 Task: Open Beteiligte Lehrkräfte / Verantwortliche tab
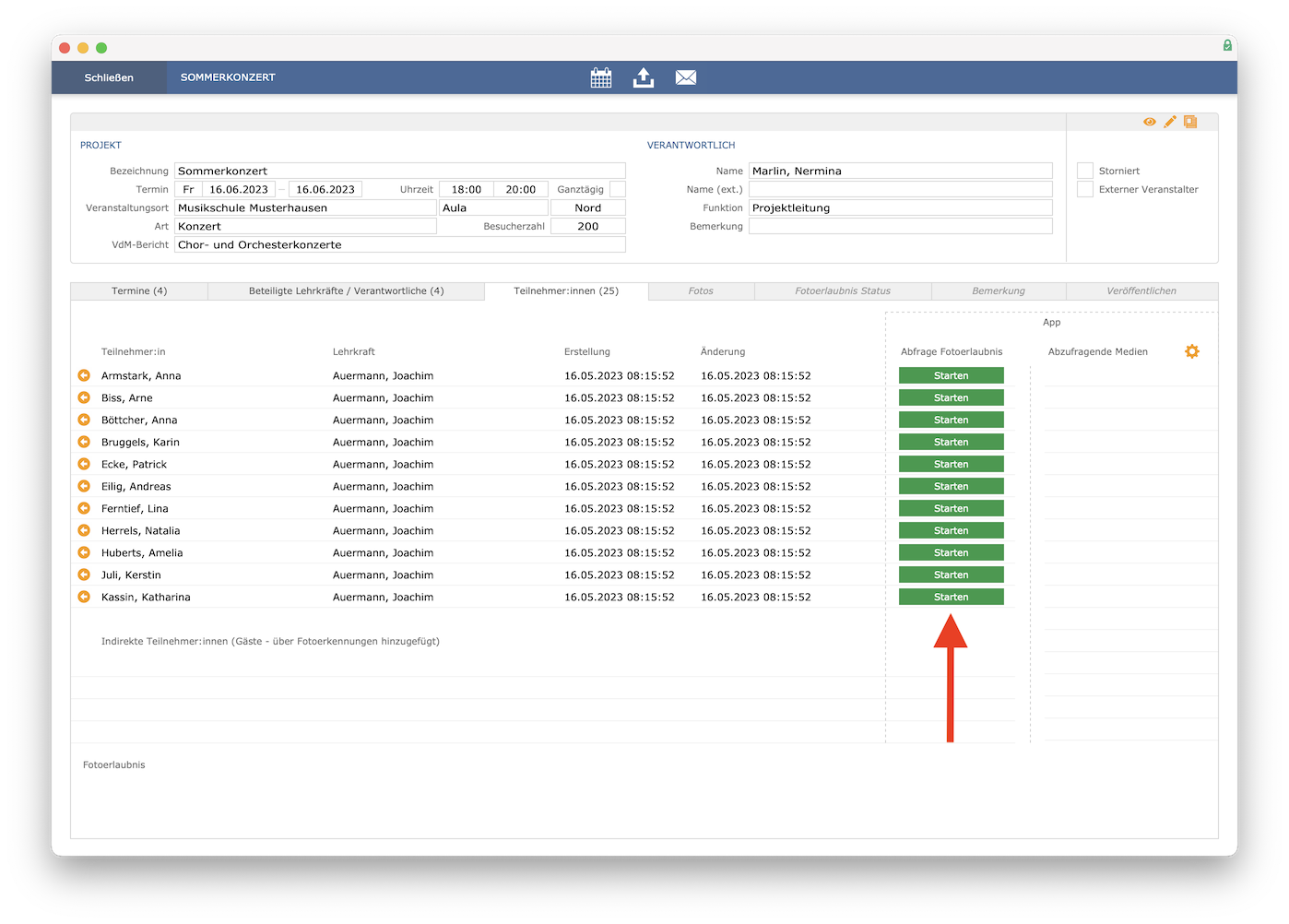point(347,291)
